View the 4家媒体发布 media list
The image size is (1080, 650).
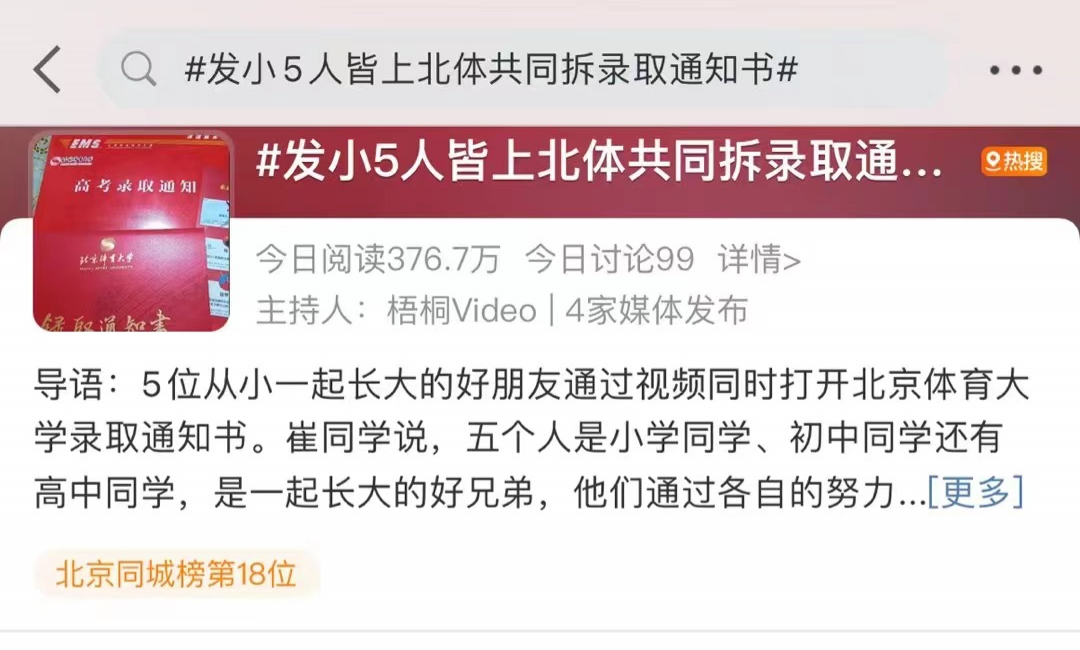pos(657,311)
